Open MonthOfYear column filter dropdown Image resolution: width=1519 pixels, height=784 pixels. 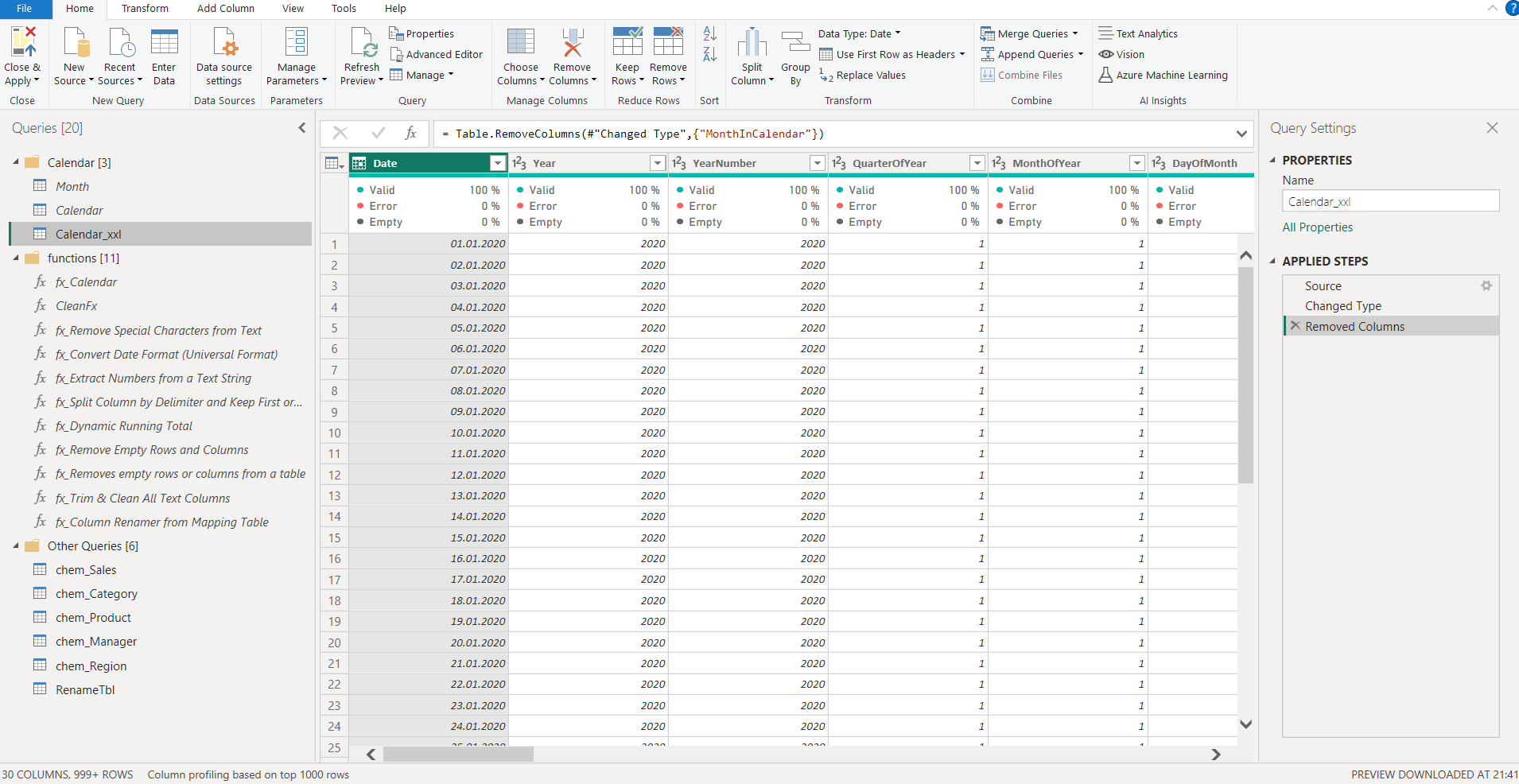coord(1137,163)
